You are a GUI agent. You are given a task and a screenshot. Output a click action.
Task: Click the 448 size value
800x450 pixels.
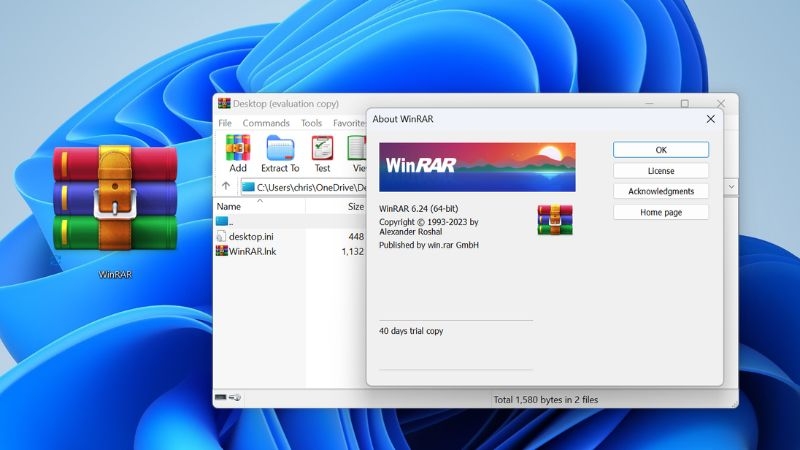[356, 236]
